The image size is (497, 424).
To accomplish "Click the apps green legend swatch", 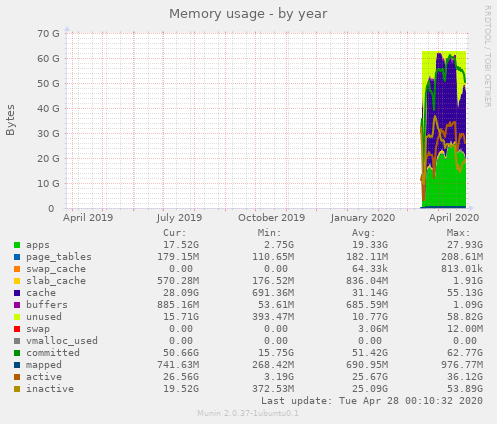I will [17, 245].
